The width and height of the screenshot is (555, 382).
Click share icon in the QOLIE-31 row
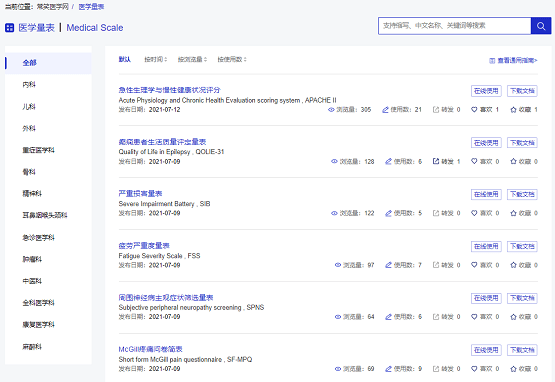click(x=436, y=161)
